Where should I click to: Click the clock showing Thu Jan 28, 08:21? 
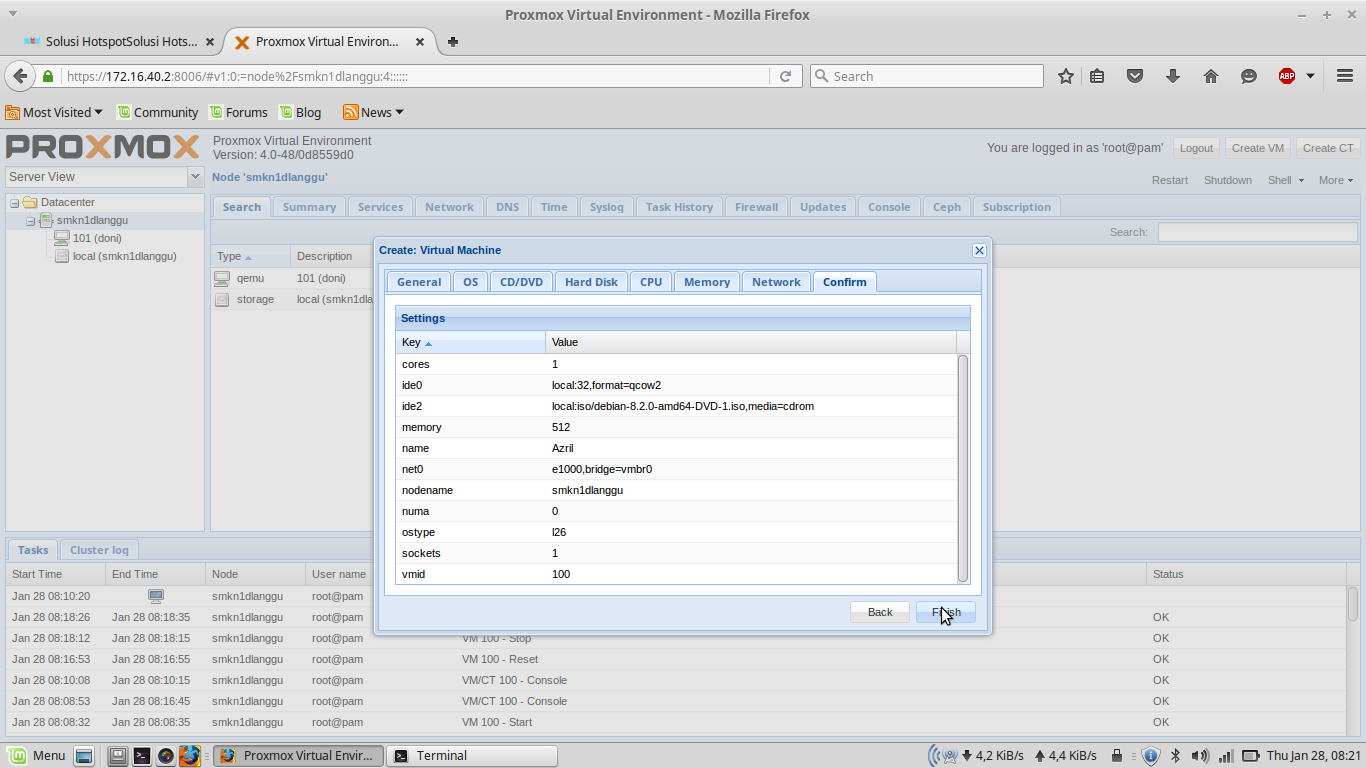1313,756
